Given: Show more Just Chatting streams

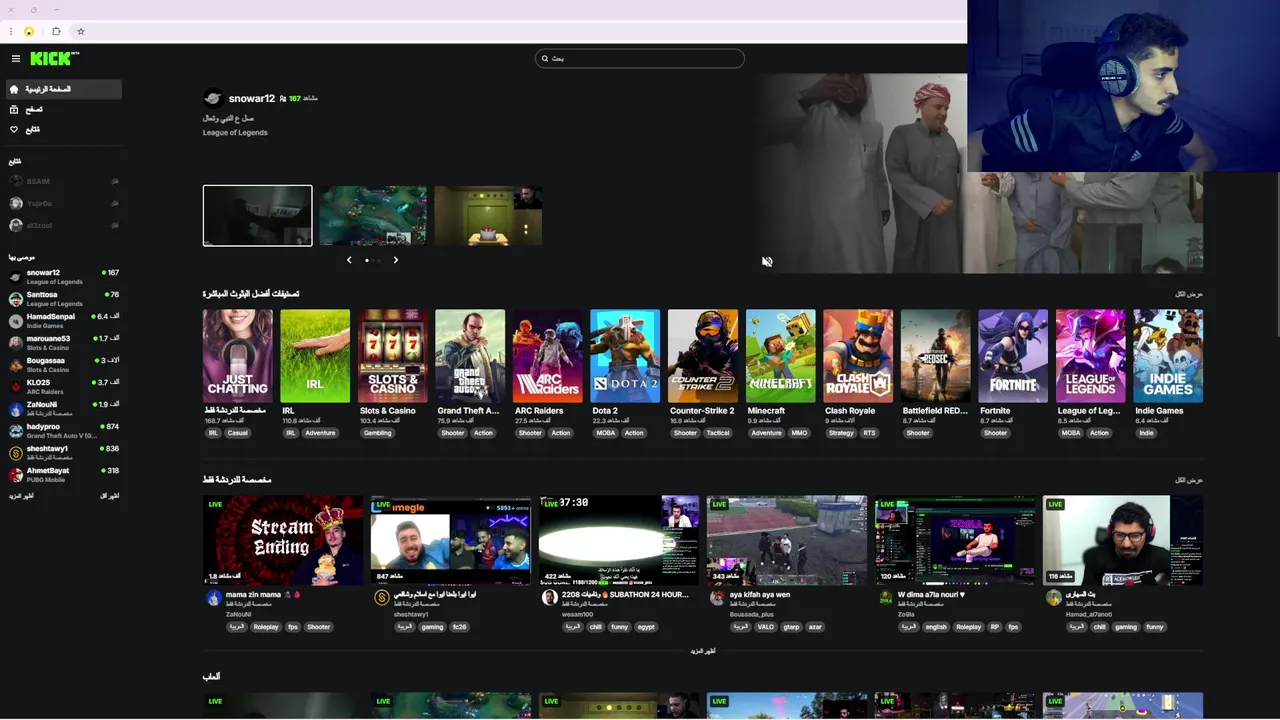Looking at the screenshot, I should [x=703, y=651].
